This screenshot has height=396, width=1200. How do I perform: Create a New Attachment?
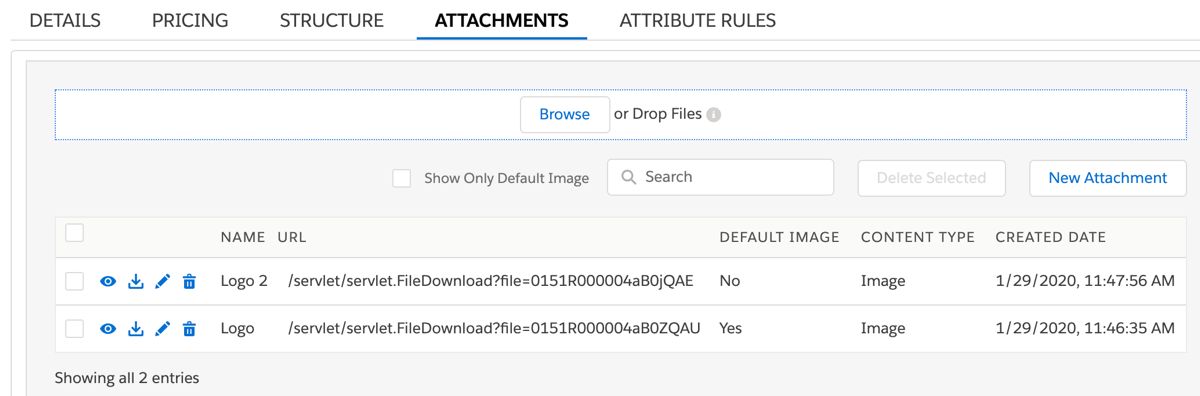tap(1108, 178)
